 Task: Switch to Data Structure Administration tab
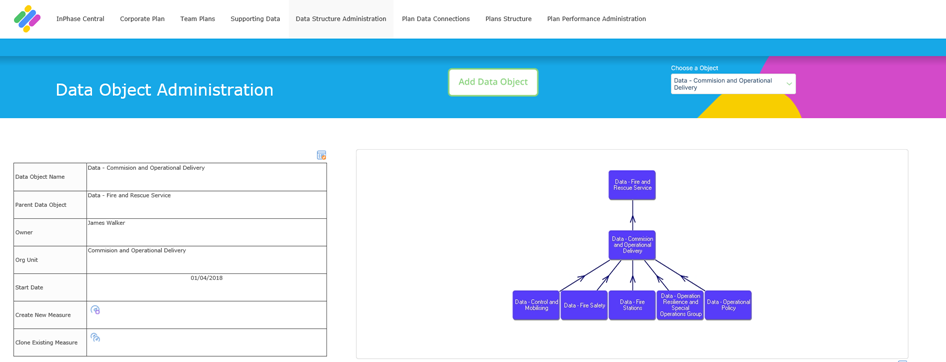point(341,19)
